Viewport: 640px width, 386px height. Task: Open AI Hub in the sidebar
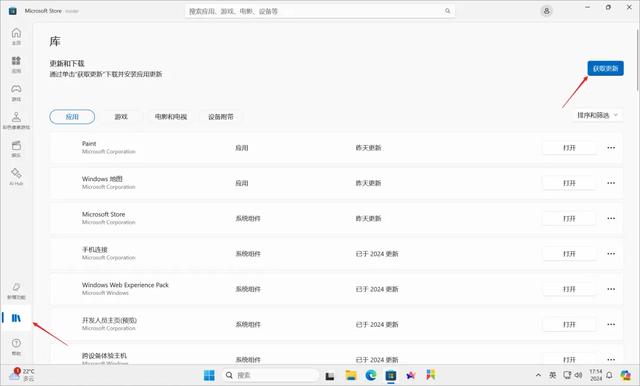(16, 177)
